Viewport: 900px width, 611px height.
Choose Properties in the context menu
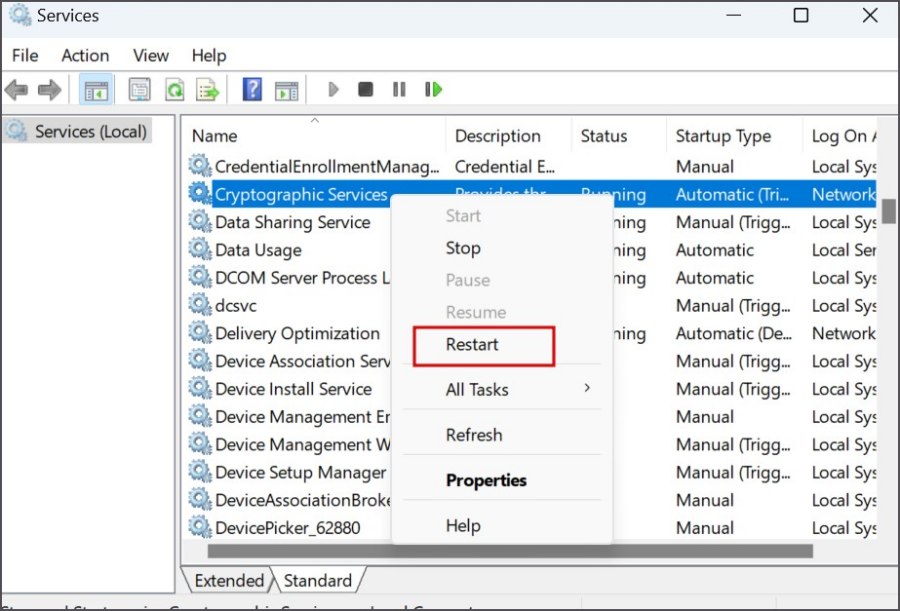(486, 480)
